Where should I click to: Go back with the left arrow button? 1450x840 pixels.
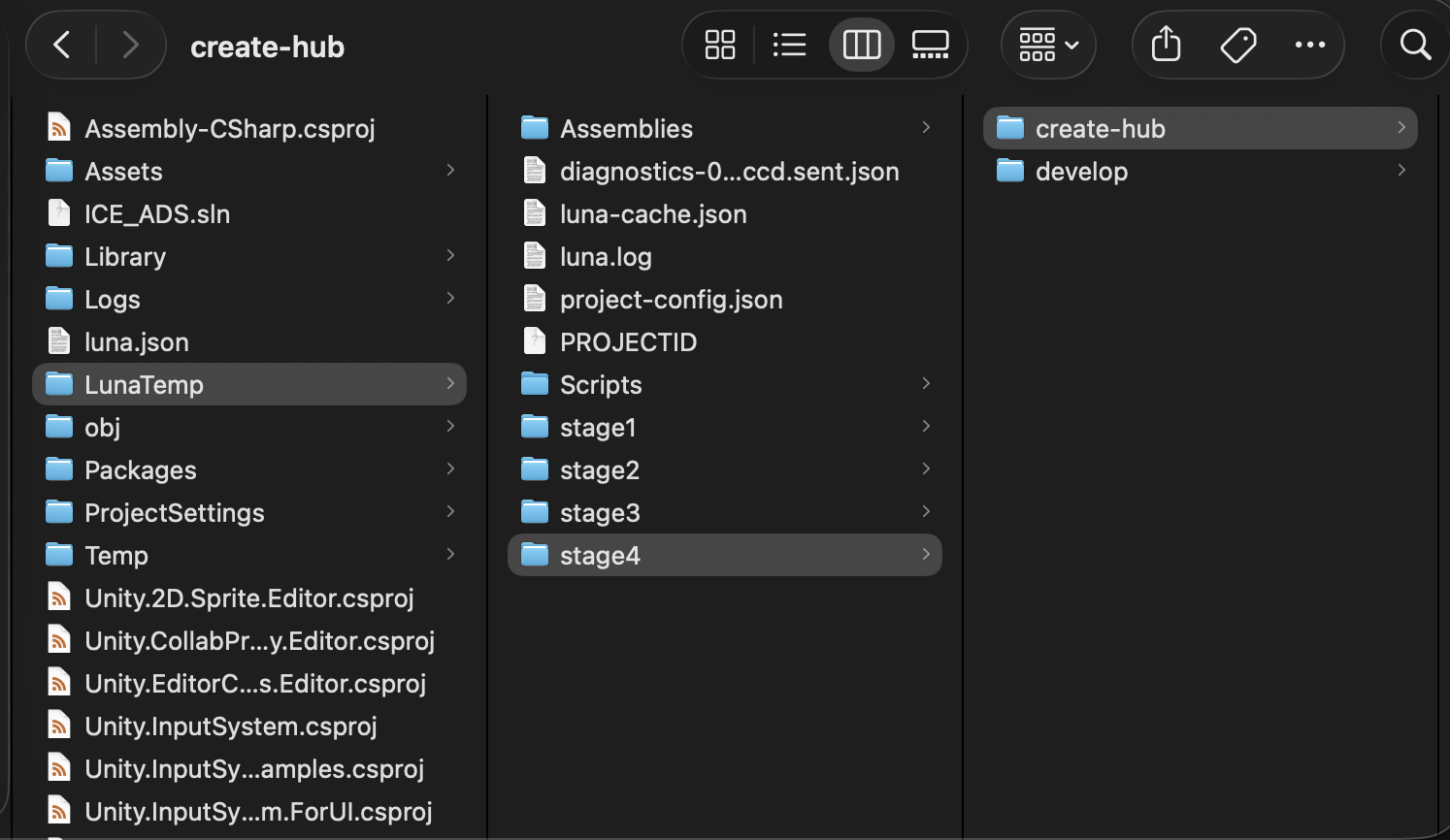(62, 45)
